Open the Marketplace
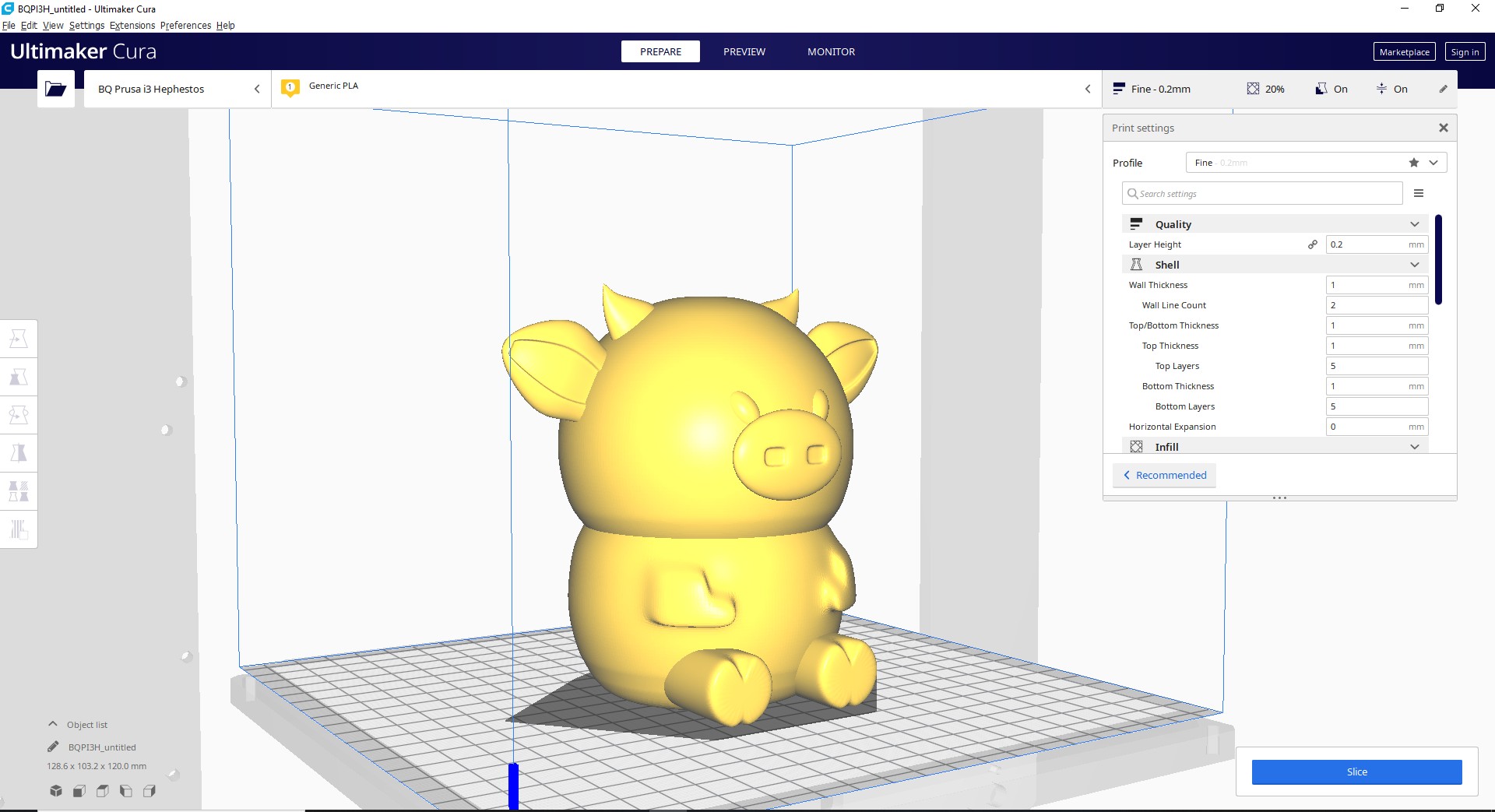 point(1404,51)
